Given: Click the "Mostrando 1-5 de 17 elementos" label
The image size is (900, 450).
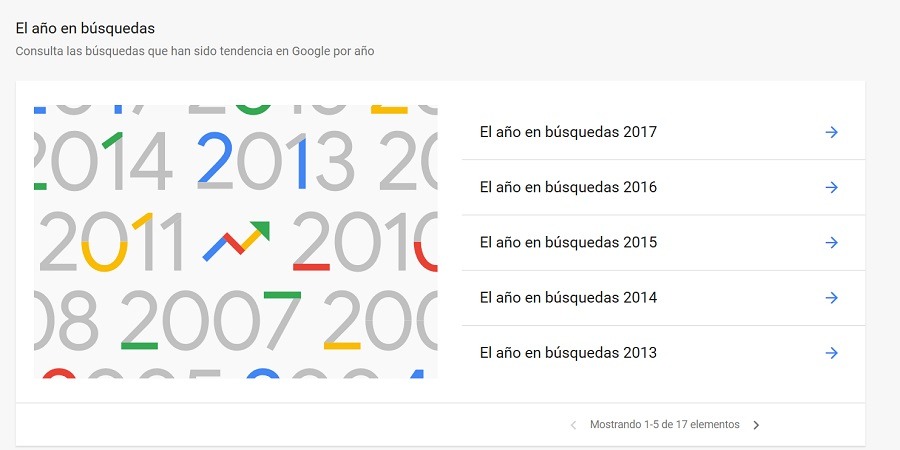Looking at the screenshot, I should coord(665,425).
